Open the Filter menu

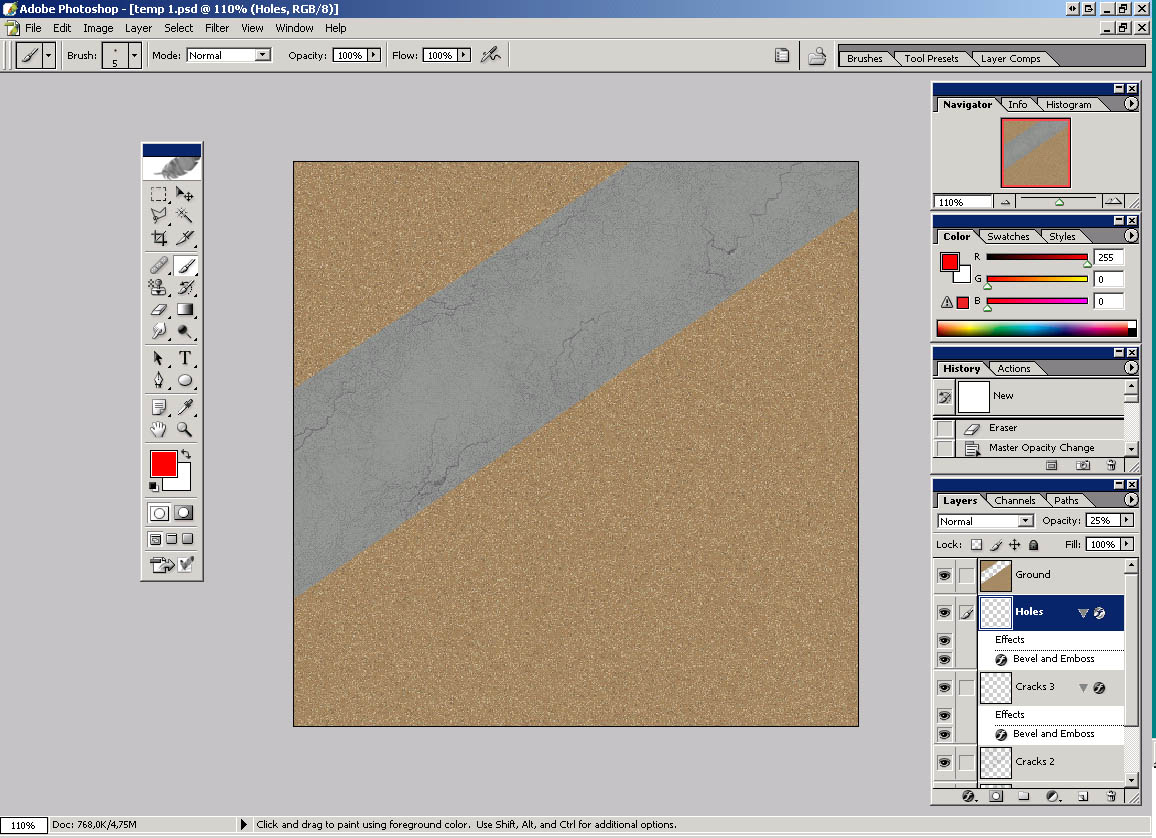pos(217,28)
